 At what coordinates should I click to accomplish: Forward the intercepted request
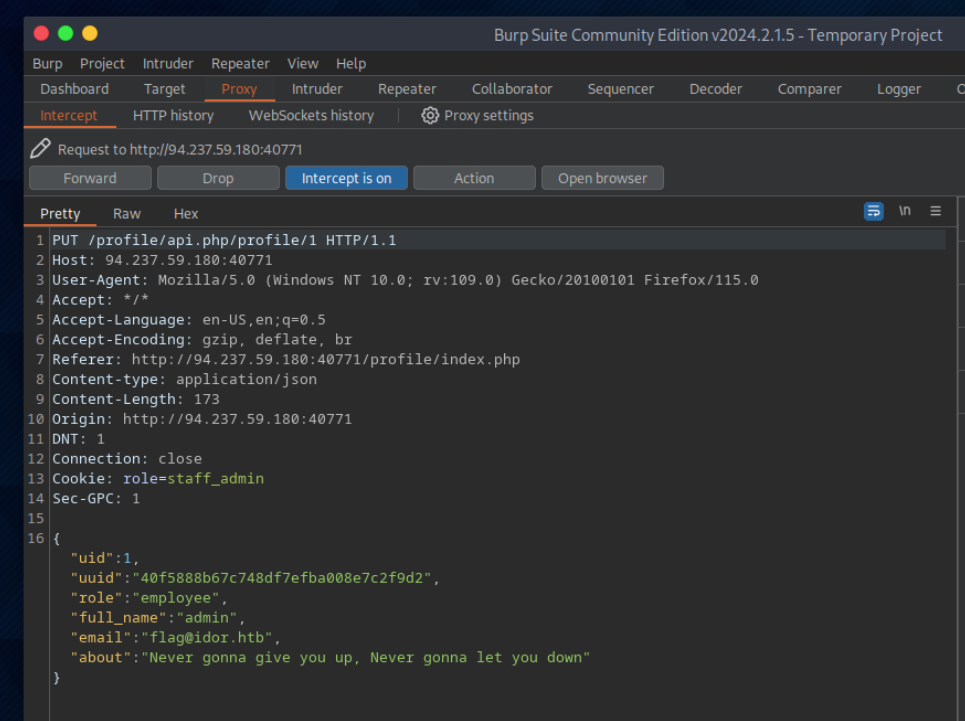(x=90, y=178)
